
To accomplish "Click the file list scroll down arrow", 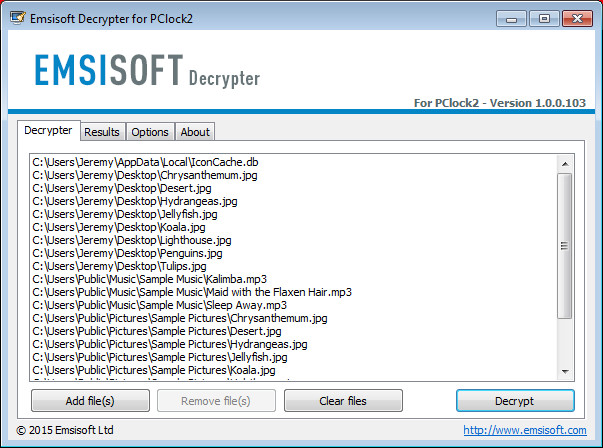I will pos(565,371).
